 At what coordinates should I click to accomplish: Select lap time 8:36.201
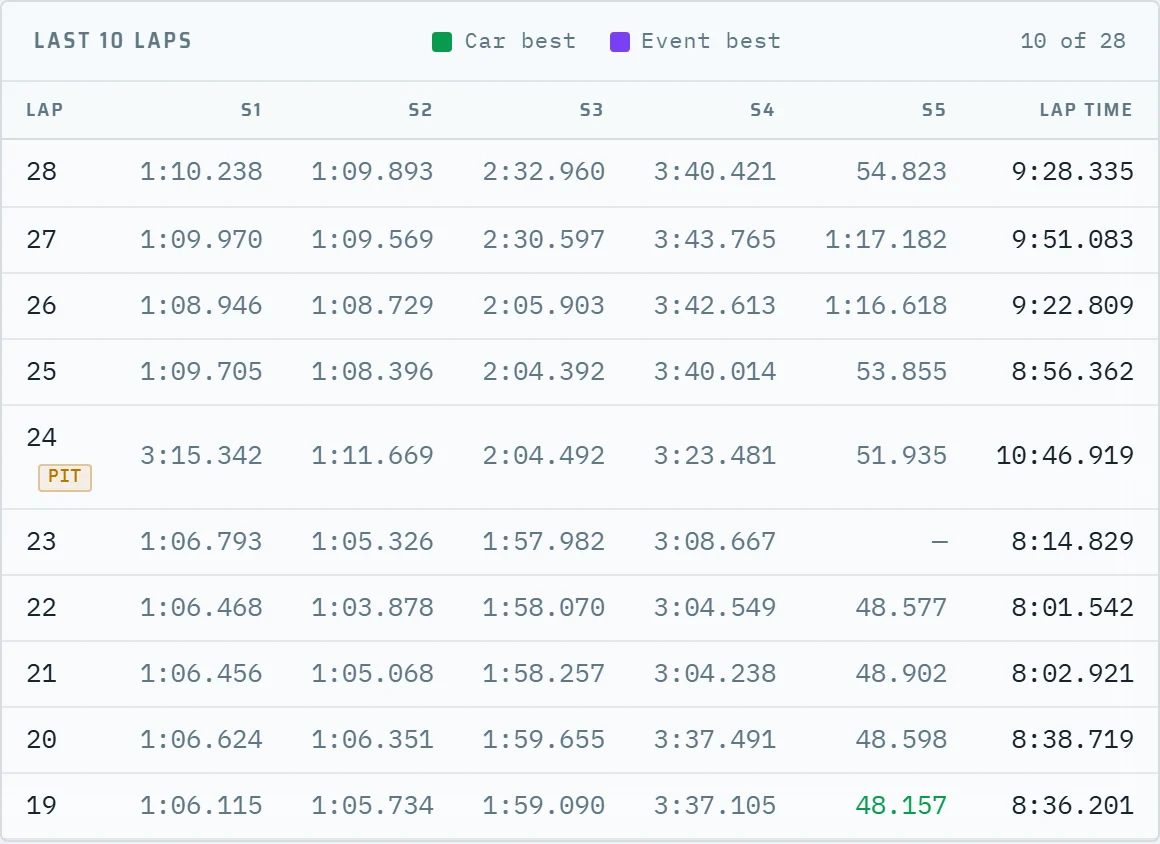pyautogui.click(x=1073, y=806)
